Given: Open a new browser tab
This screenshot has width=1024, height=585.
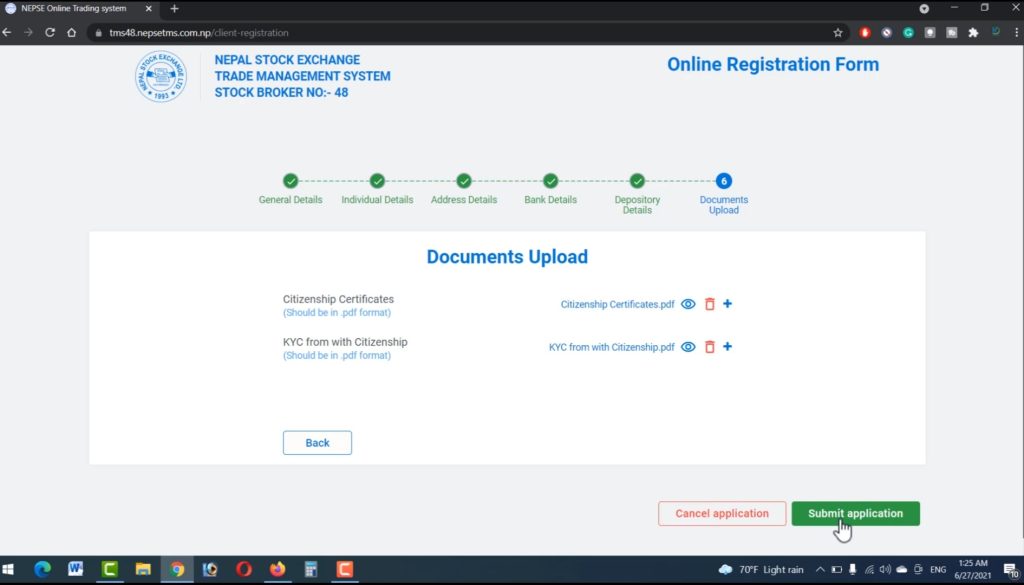Looking at the screenshot, I should coord(174,8).
